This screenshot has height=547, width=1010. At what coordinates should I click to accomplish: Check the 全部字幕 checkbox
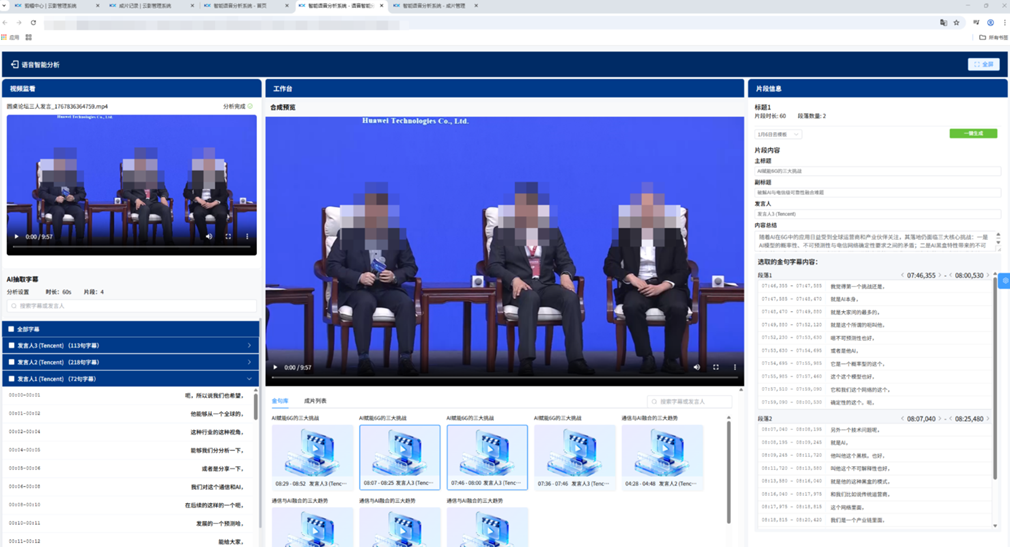pyautogui.click(x=11, y=329)
